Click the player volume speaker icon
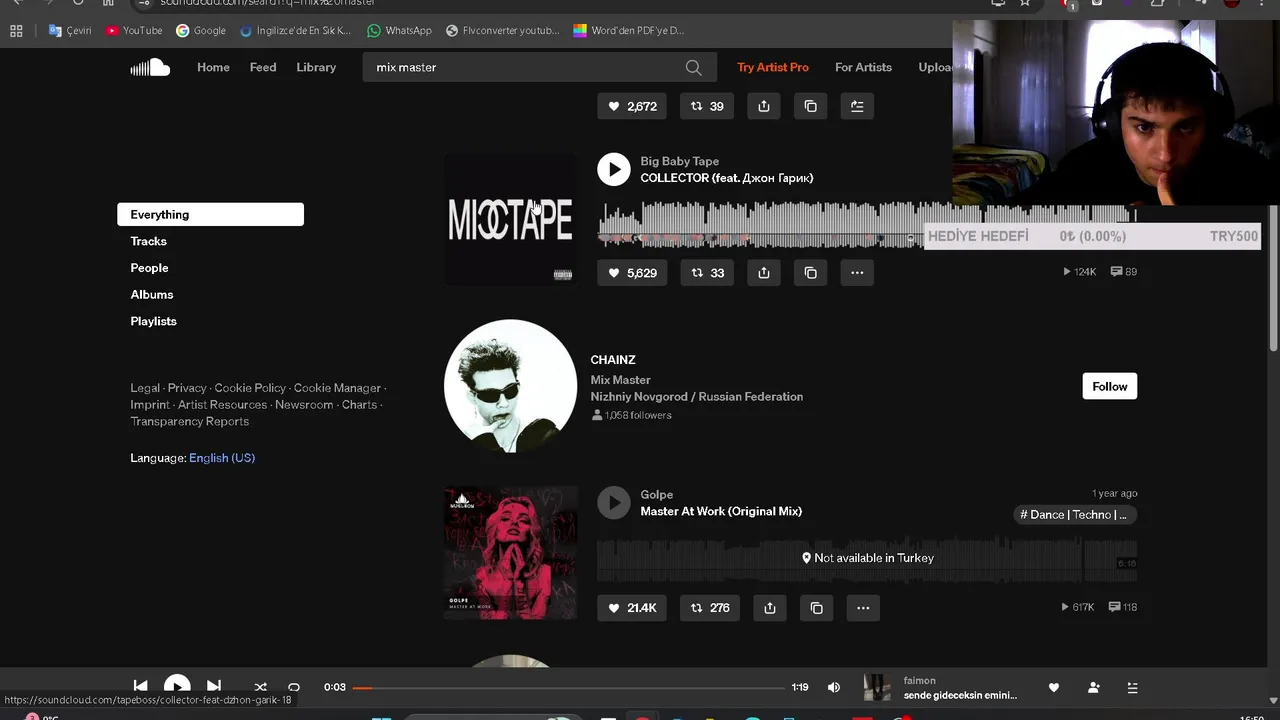 pyautogui.click(x=833, y=687)
